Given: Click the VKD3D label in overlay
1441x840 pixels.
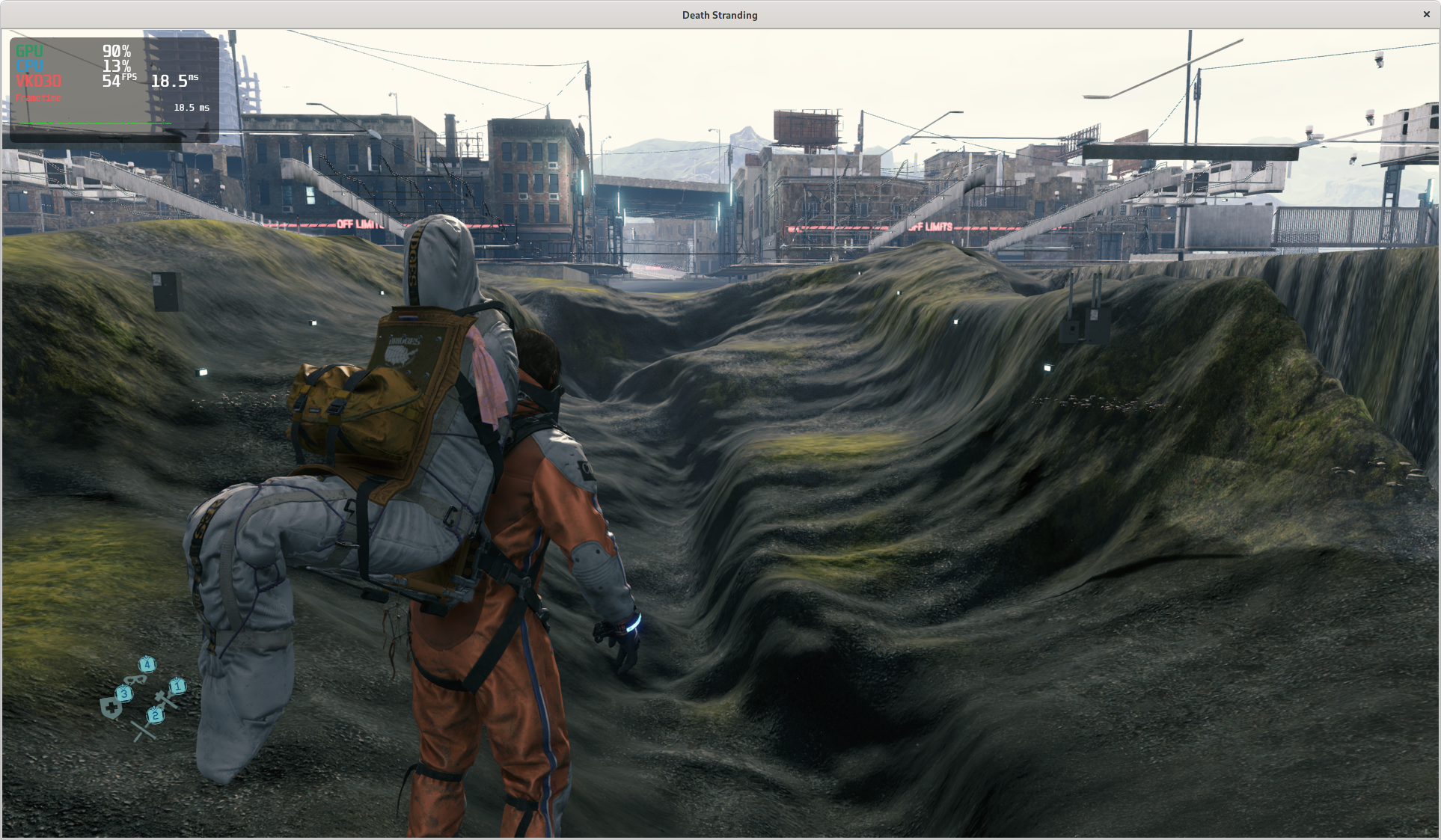Looking at the screenshot, I should tap(39, 81).
